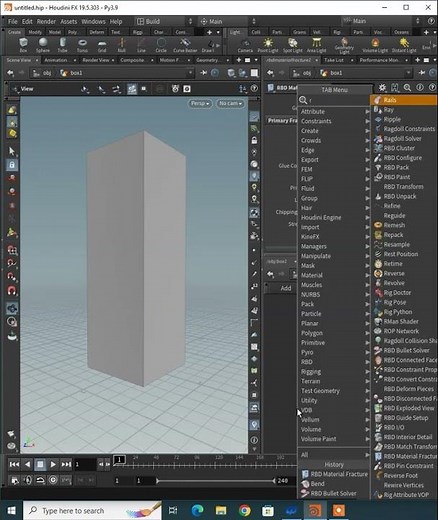
Task: Toggle viewport lock camera icon
Action: 254,140
